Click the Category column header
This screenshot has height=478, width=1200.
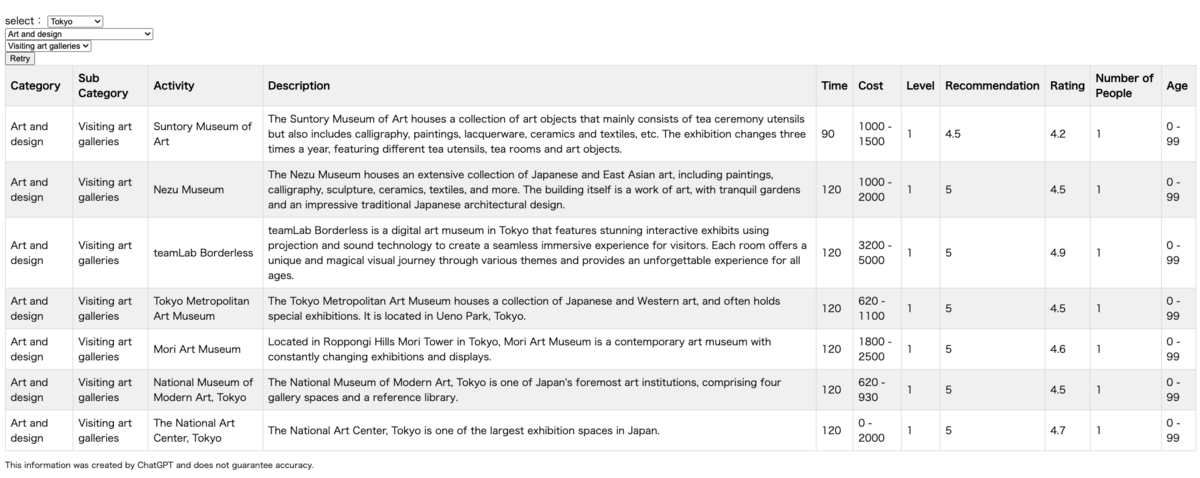pos(35,86)
